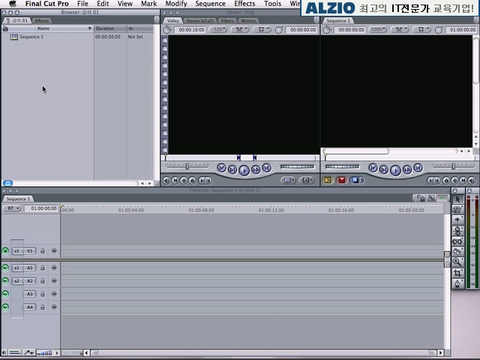Click Play In to Out in Viewer
Screen dimensions: 480x360
232,170
